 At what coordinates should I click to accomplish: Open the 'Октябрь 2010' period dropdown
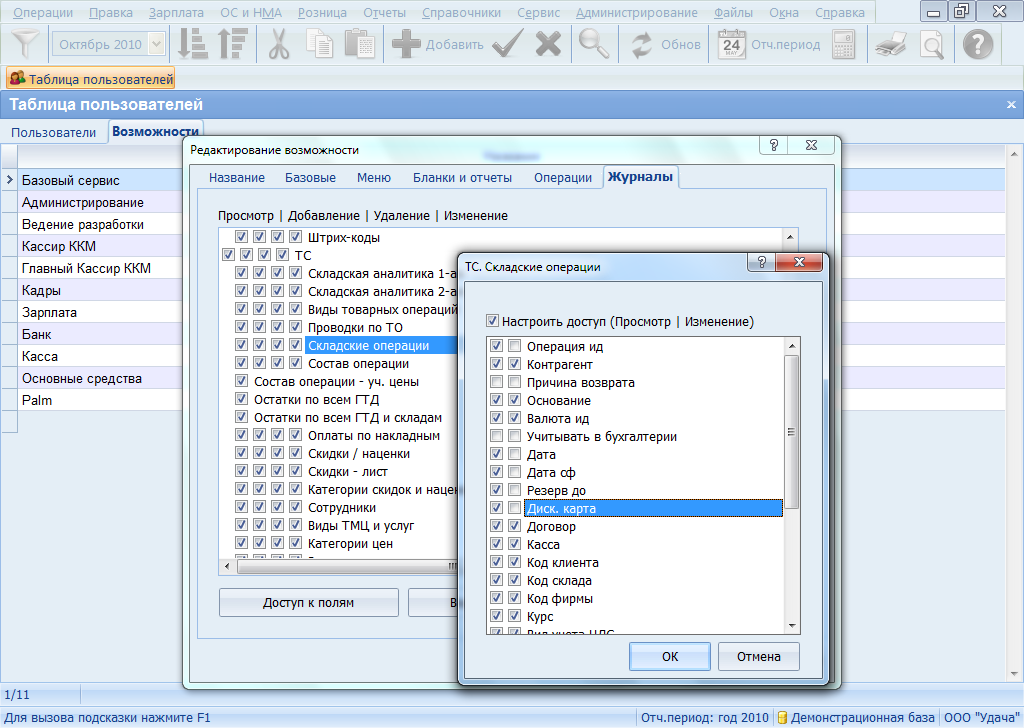tap(157, 44)
